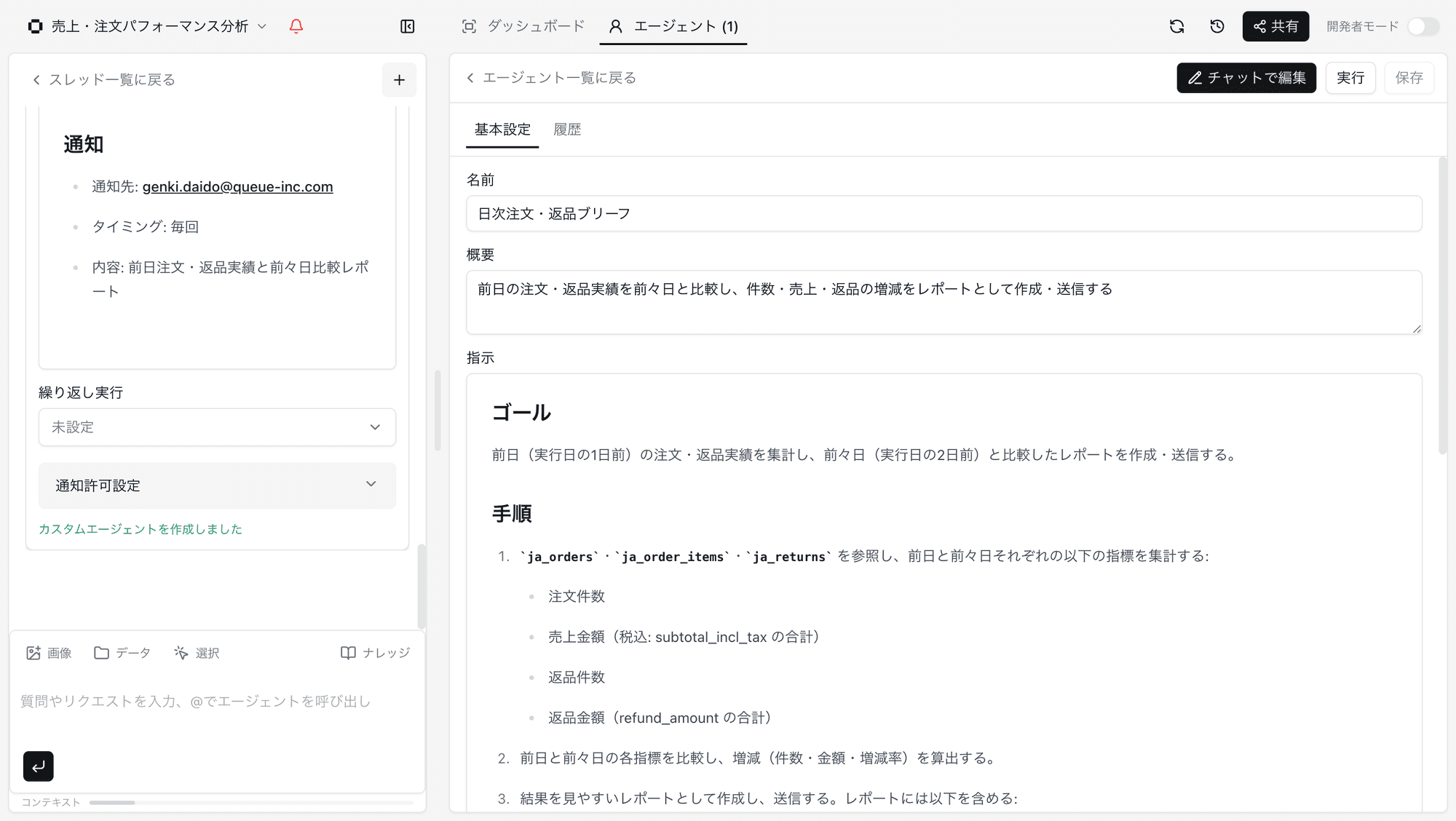The image size is (1456, 821).
Task: Click the send arrow button
Action: click(39, 766)
